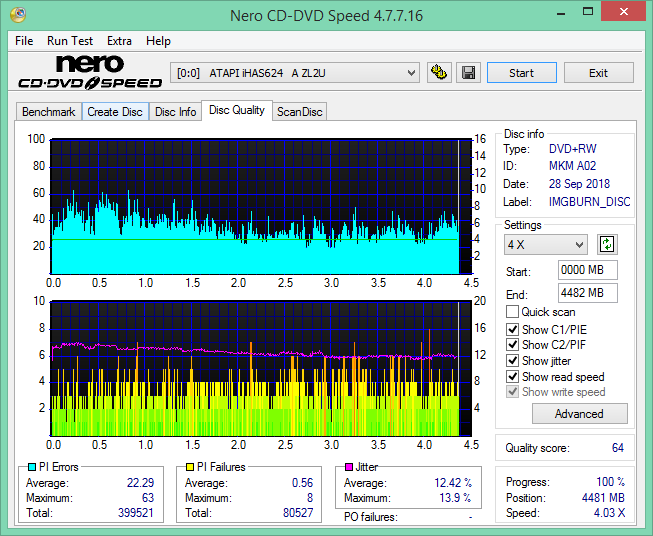The width and height of the screenshot is (653, 536).
Task: Click PI Errors total 399521
Action: [x=136, y=512]
